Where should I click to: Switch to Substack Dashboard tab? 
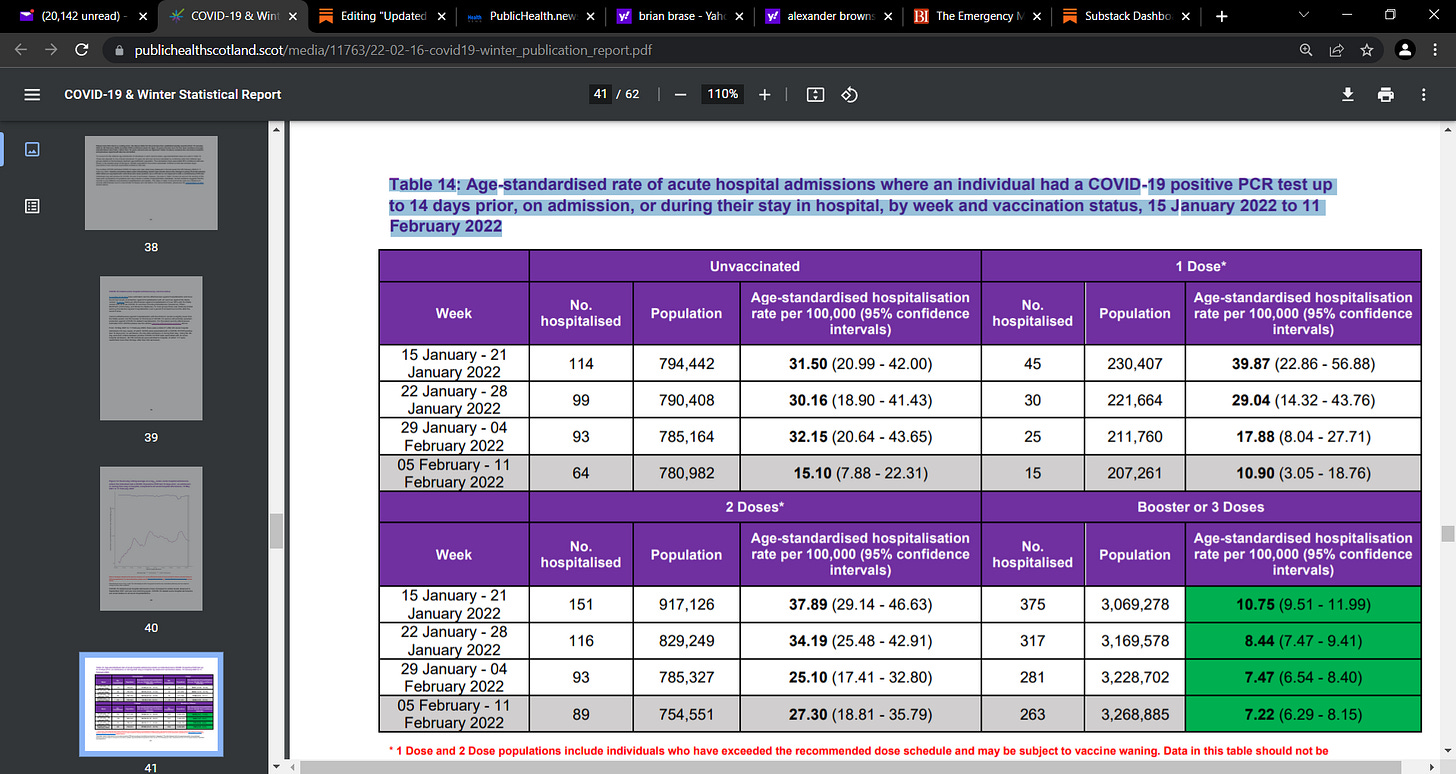point(1125,16)
